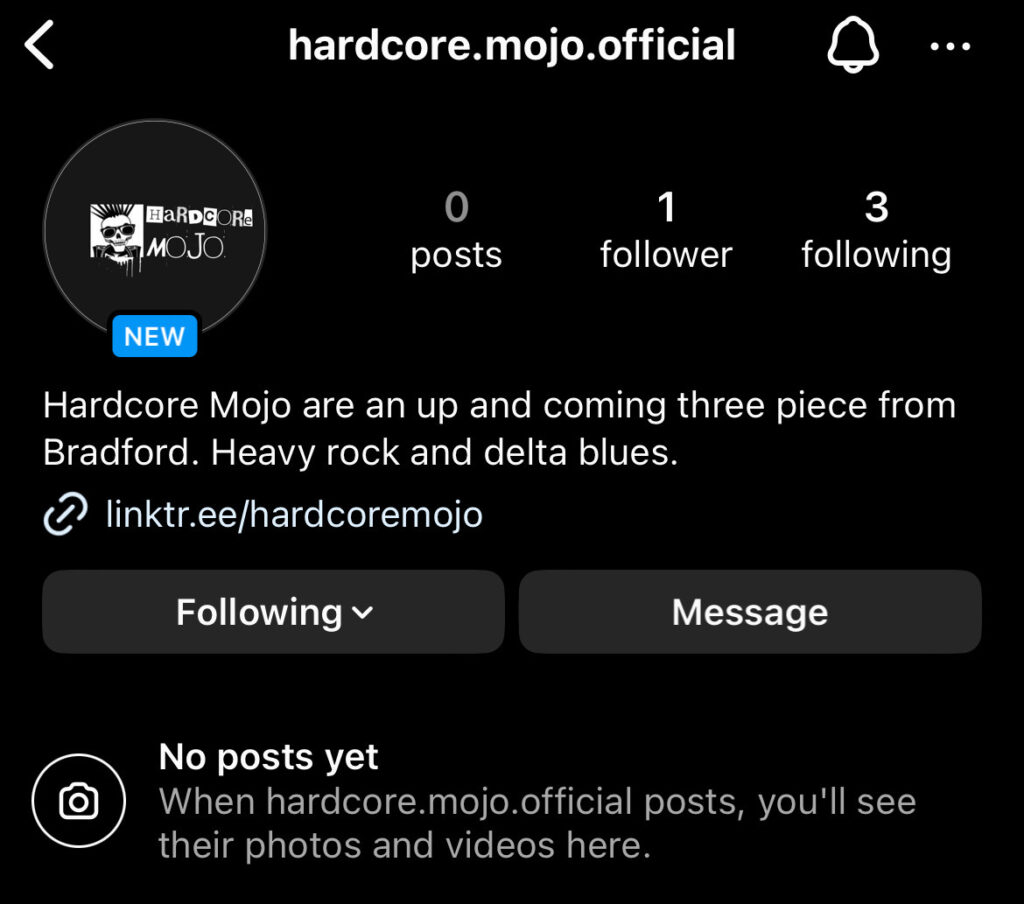The image size is (1024, 904).
Task: Tap the skull logo in profile picture
Action: [x=116, y=238]
